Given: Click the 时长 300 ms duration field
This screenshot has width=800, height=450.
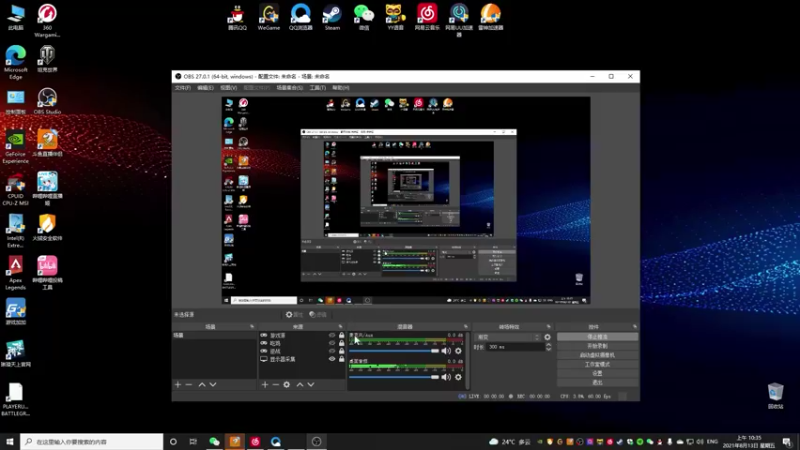Looking at the screenshot, I should click(x=515, y=347).
